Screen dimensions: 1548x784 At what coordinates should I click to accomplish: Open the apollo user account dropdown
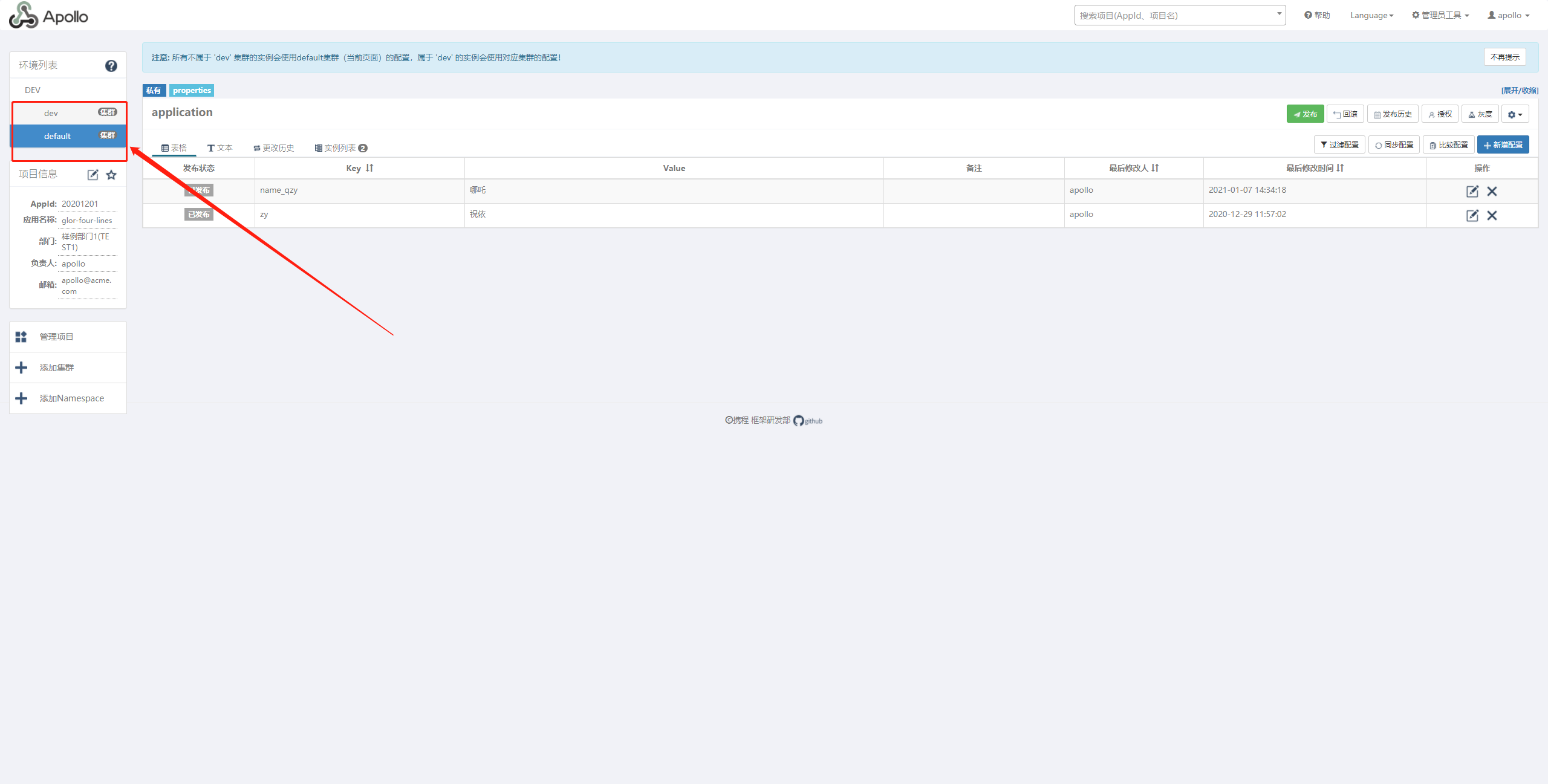click(1508, 16)
